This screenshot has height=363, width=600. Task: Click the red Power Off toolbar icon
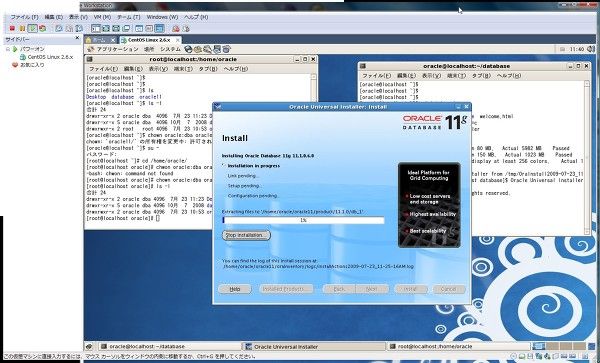(12, 28)
